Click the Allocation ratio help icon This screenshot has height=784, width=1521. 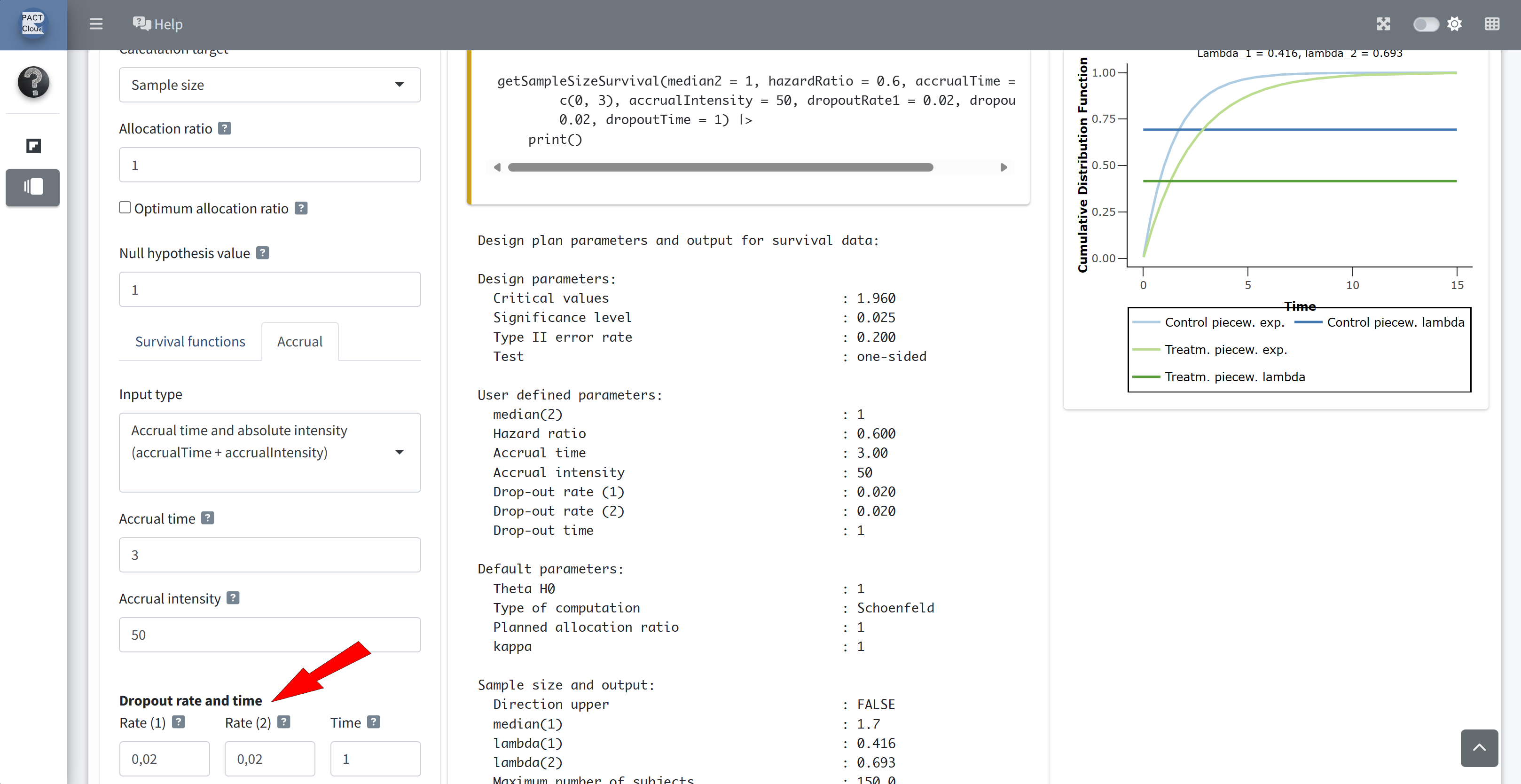pos(224,128)
